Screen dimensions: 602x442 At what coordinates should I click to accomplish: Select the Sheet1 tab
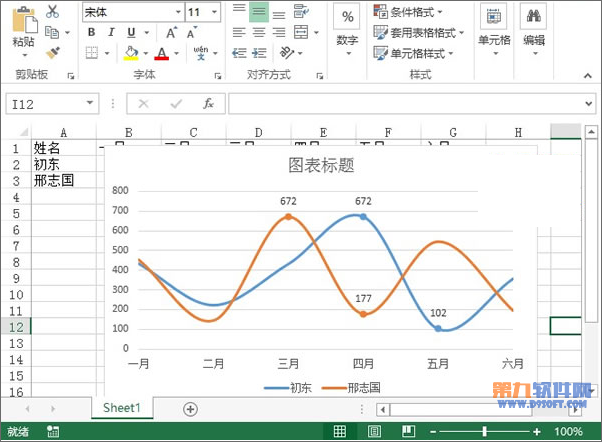pyautogui.click(x=124, y=408)
